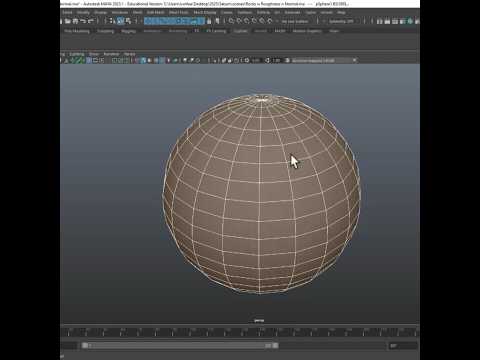This screenshot has height=360, width=480.
Task: Switch to the Rendering shelf tab
Action: click(178, 31)
